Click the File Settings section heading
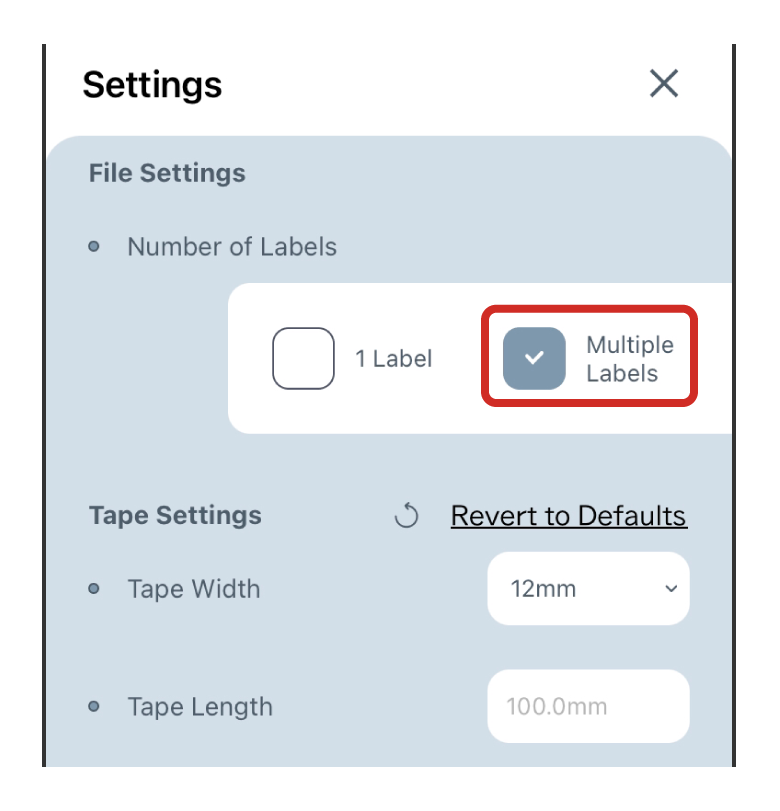The image size is (780, 811). pyautogui.click(x=167, y=173)
